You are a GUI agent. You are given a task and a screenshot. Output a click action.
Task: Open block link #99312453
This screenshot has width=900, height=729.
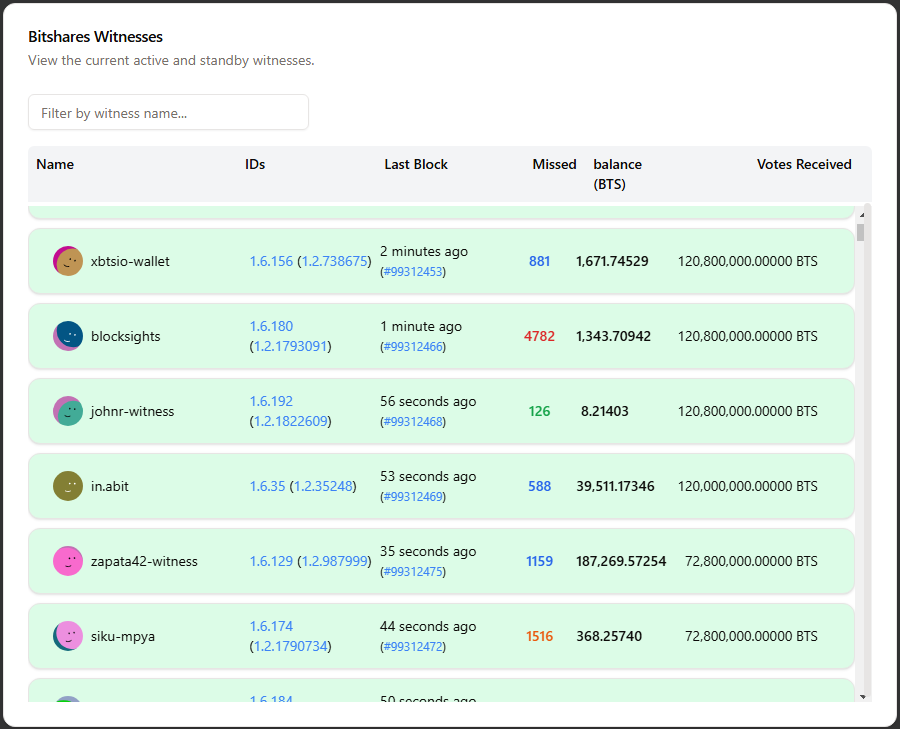[413, 272]
